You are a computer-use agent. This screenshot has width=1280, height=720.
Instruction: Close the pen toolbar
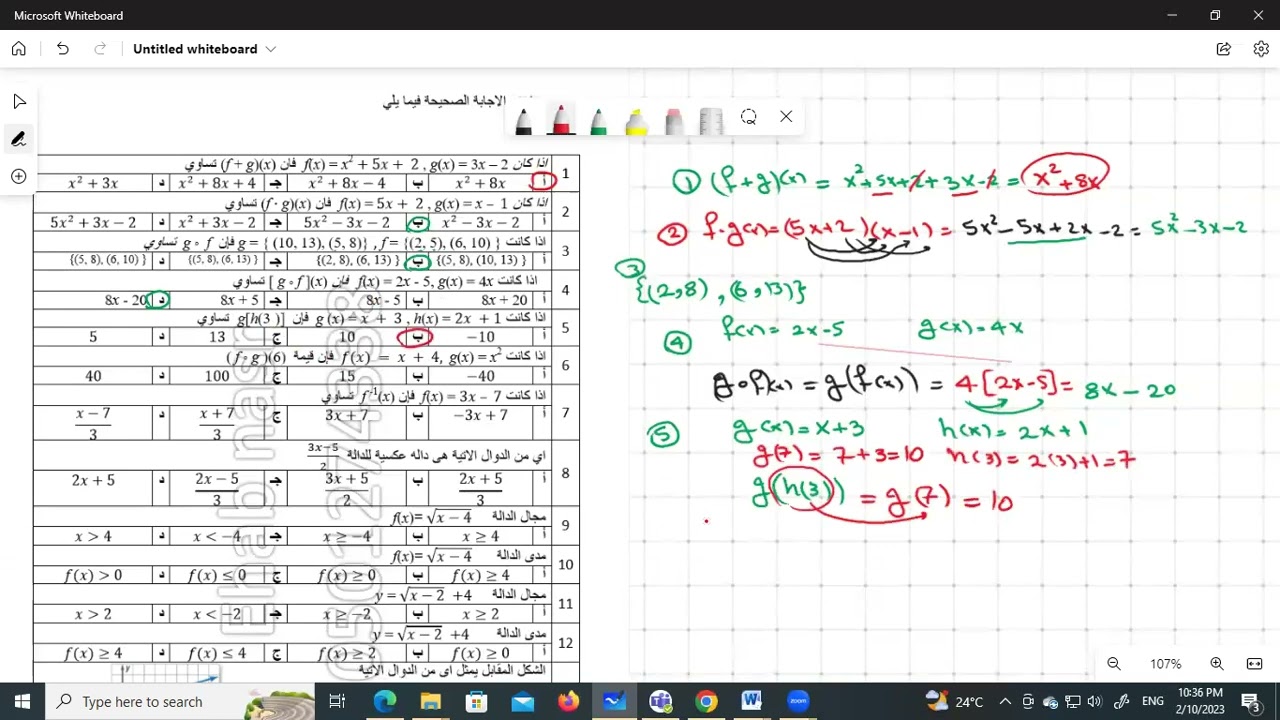point(786,117)
